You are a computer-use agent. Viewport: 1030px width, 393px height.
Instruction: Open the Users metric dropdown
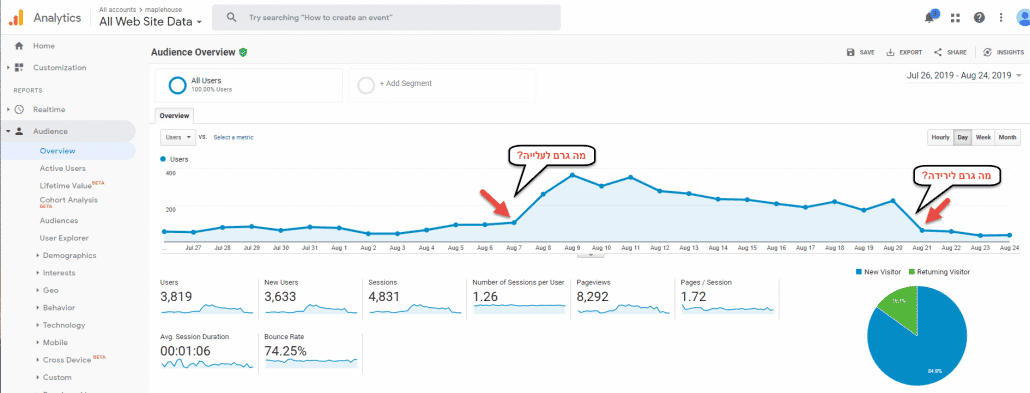point(177,137)
